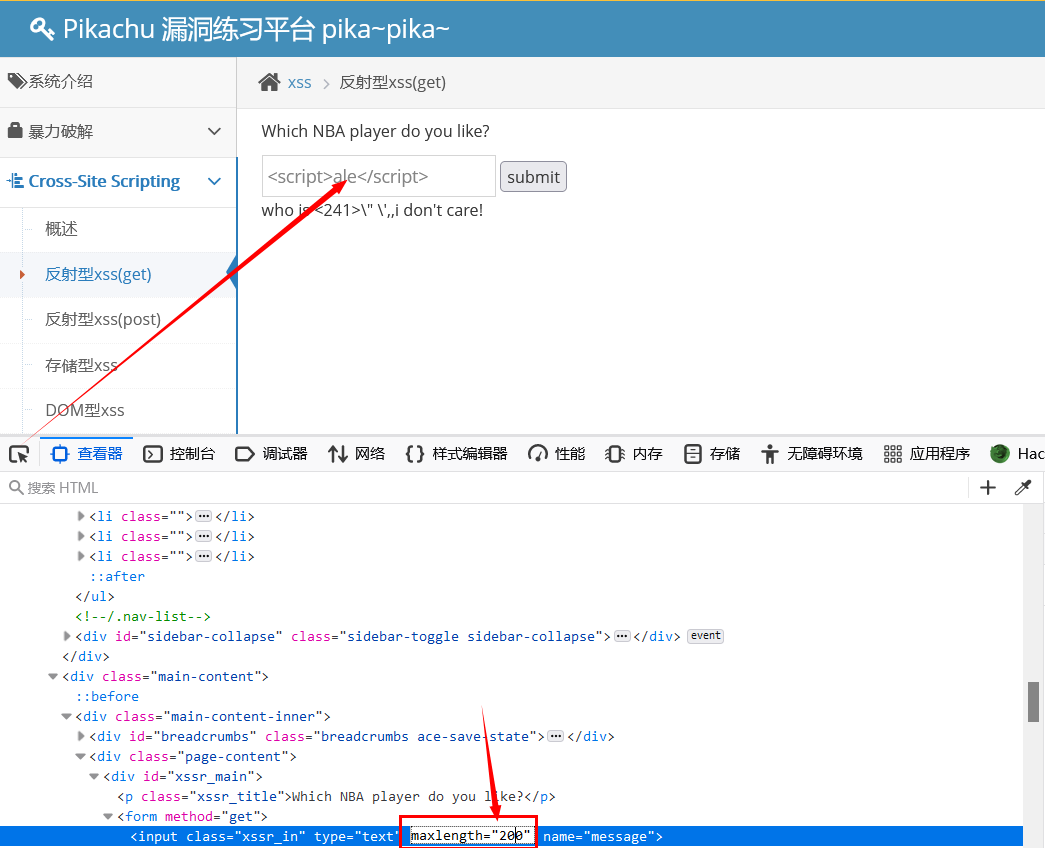Click the devtools vertical scrollbar thumb

pos(1033,702)
